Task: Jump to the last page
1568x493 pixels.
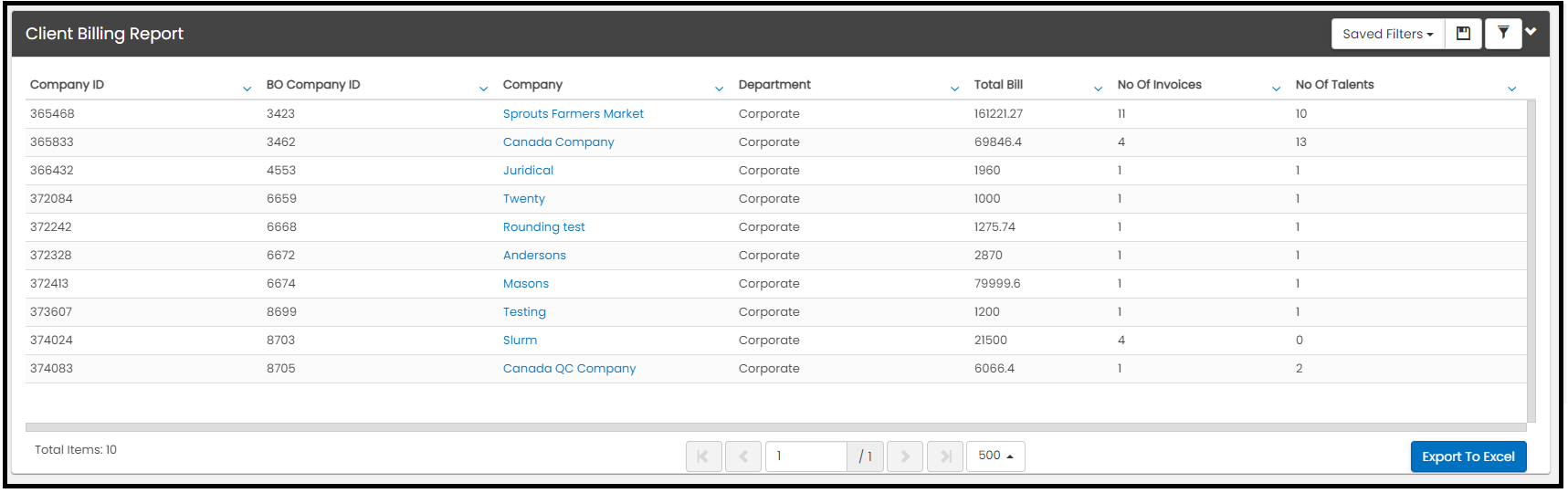Action: point(945,456)
